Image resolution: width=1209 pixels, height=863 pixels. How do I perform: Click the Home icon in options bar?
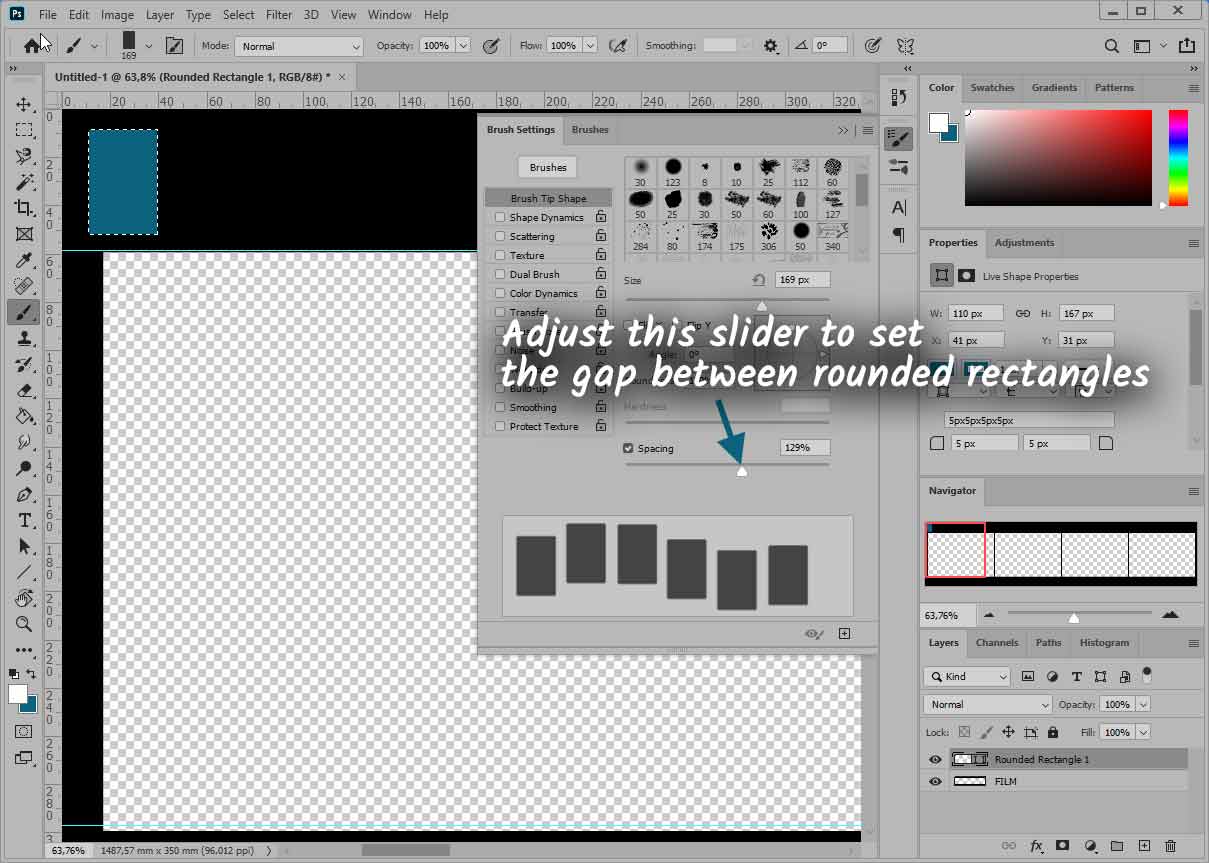click(32, 45)
